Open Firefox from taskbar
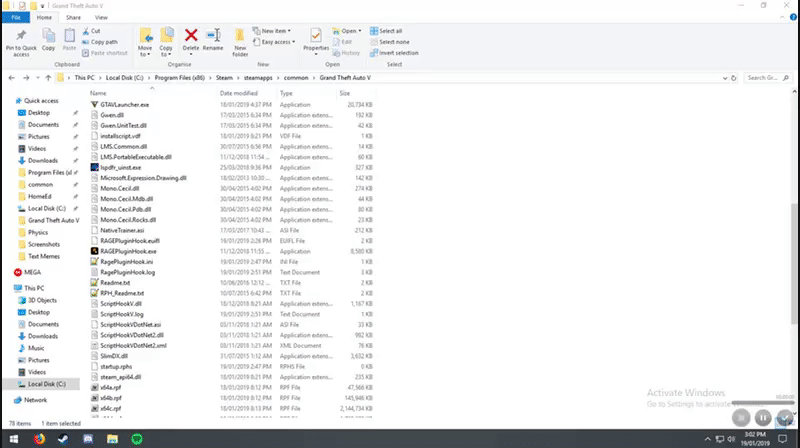This screenshot has height=448, width=800. 39,439
